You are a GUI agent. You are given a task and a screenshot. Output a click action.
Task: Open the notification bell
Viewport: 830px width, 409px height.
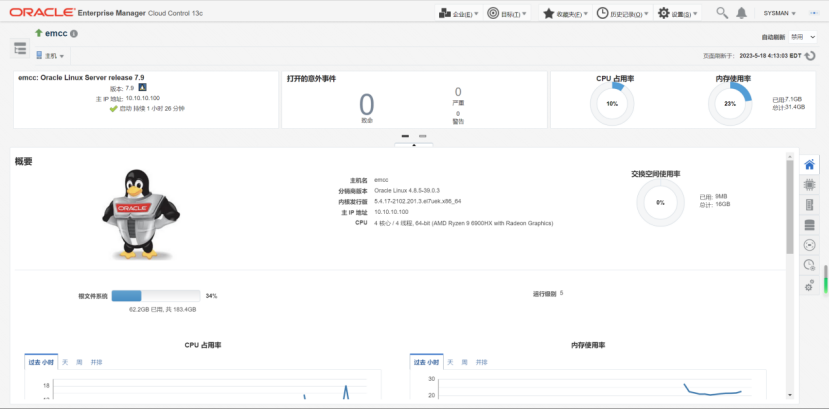742,13
